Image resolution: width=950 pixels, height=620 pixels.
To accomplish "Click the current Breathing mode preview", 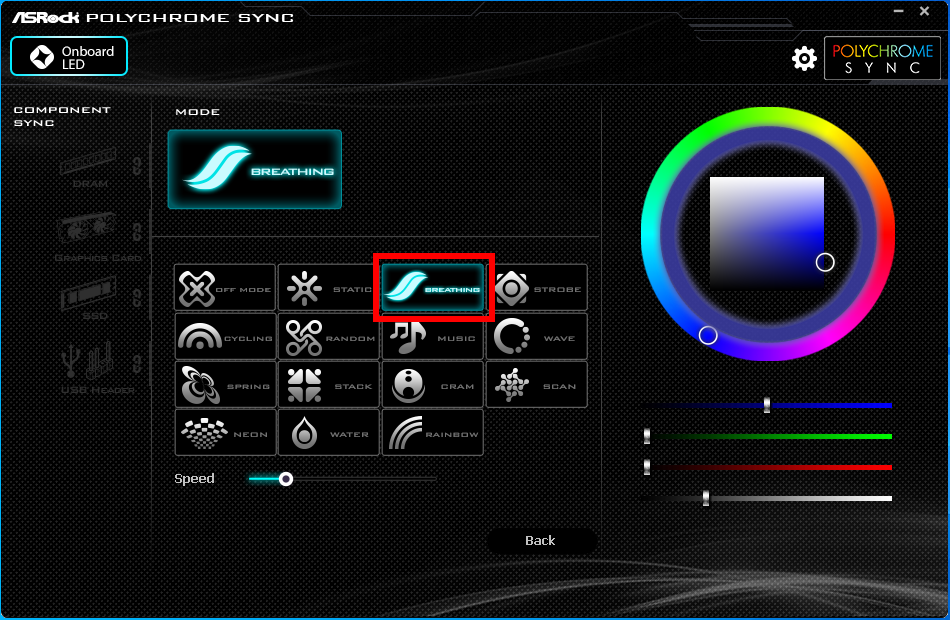I will pyautogui.click(x=254, y=169).
